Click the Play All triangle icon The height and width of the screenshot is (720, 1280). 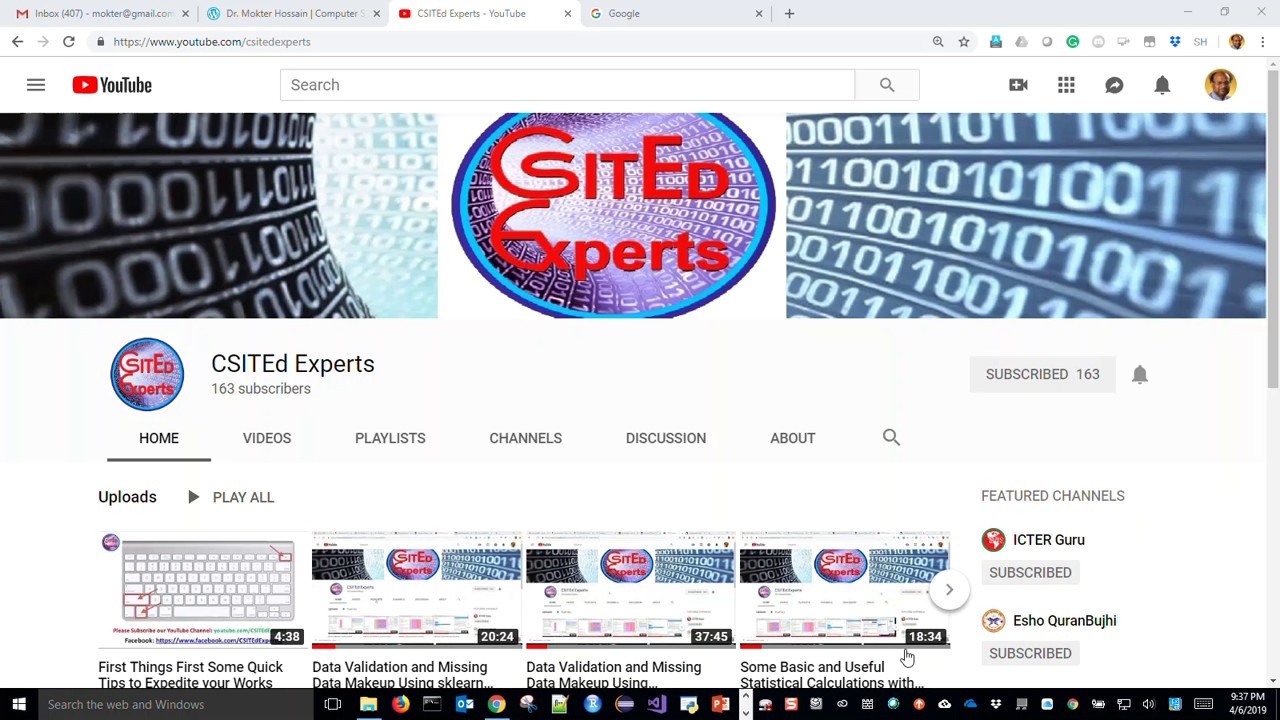click(x=193, y=497)
